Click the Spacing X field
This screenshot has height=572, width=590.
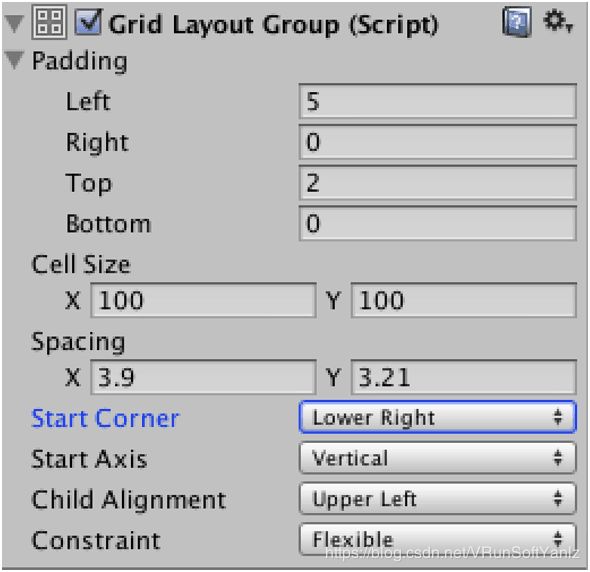click(203, 377)
